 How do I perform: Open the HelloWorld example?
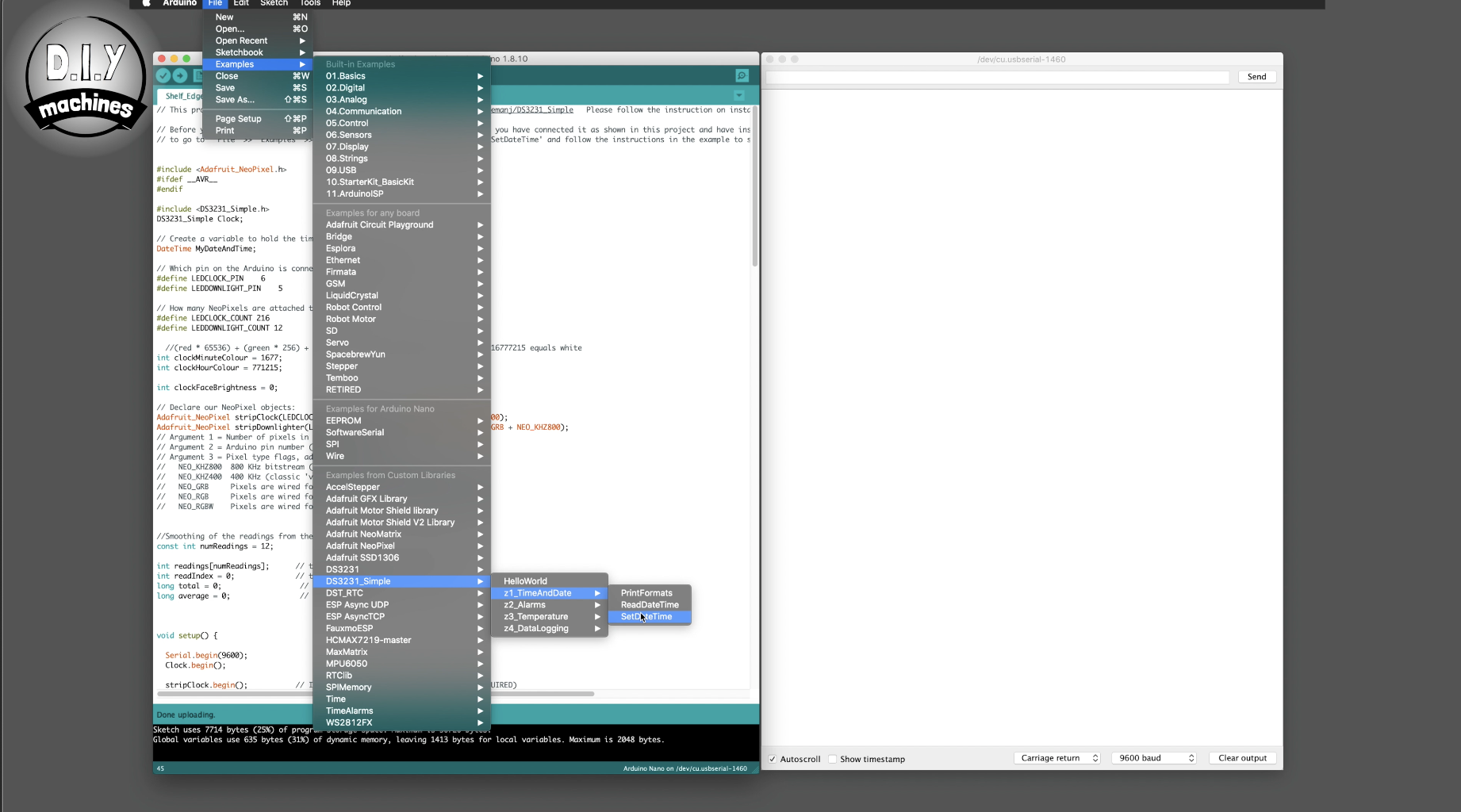(550, 581)
